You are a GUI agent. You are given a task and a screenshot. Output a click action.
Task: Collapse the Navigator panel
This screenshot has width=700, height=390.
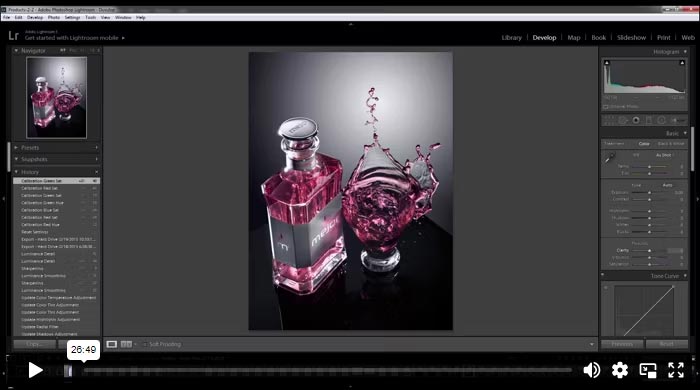click(x=16, y=50)
